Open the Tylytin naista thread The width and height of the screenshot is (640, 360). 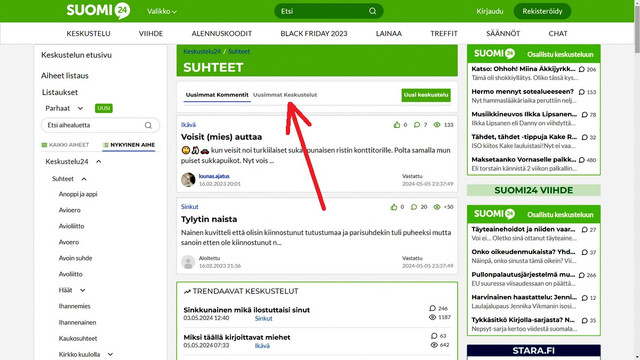point(209,219)
